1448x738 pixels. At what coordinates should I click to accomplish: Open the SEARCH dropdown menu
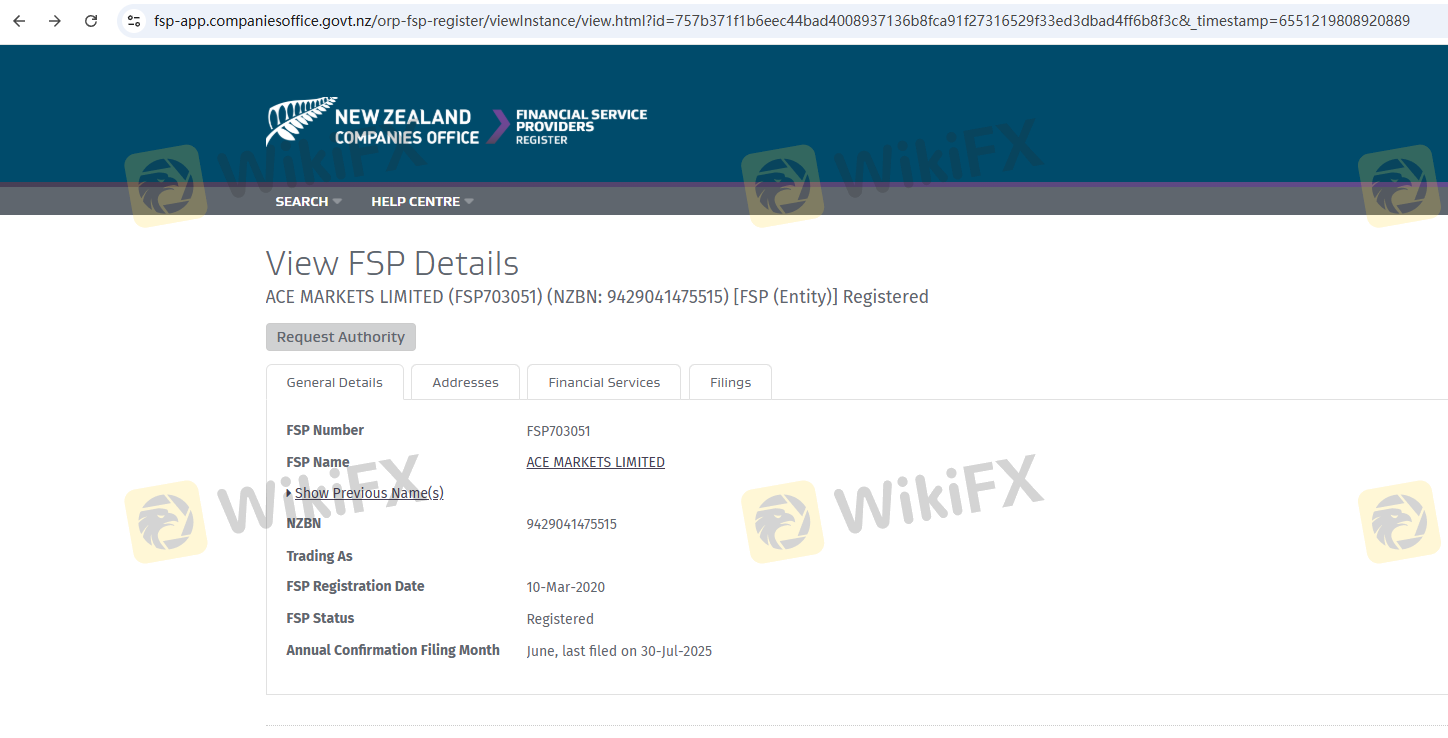point(308,201)
